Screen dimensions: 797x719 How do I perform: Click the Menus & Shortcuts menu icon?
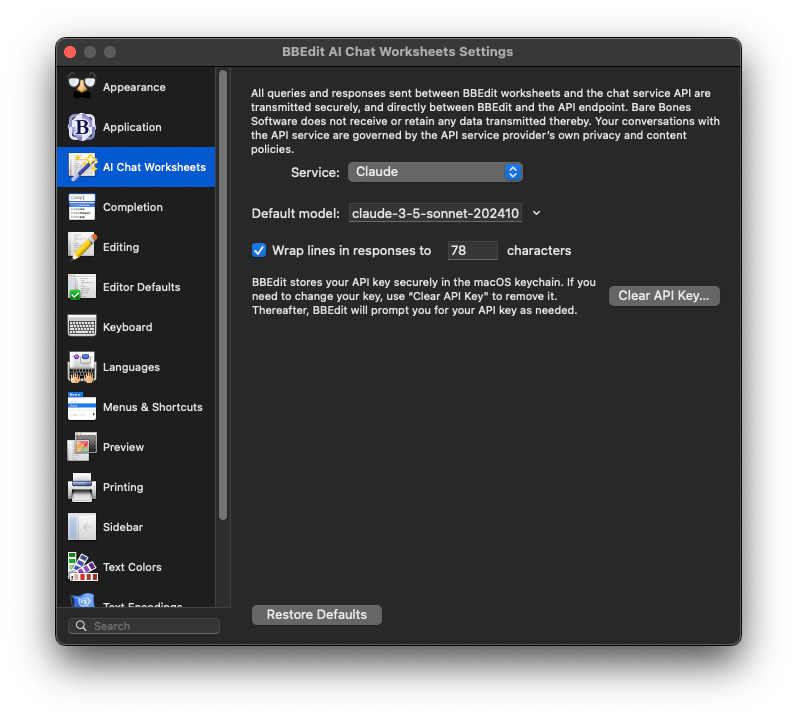coord(82,407)
